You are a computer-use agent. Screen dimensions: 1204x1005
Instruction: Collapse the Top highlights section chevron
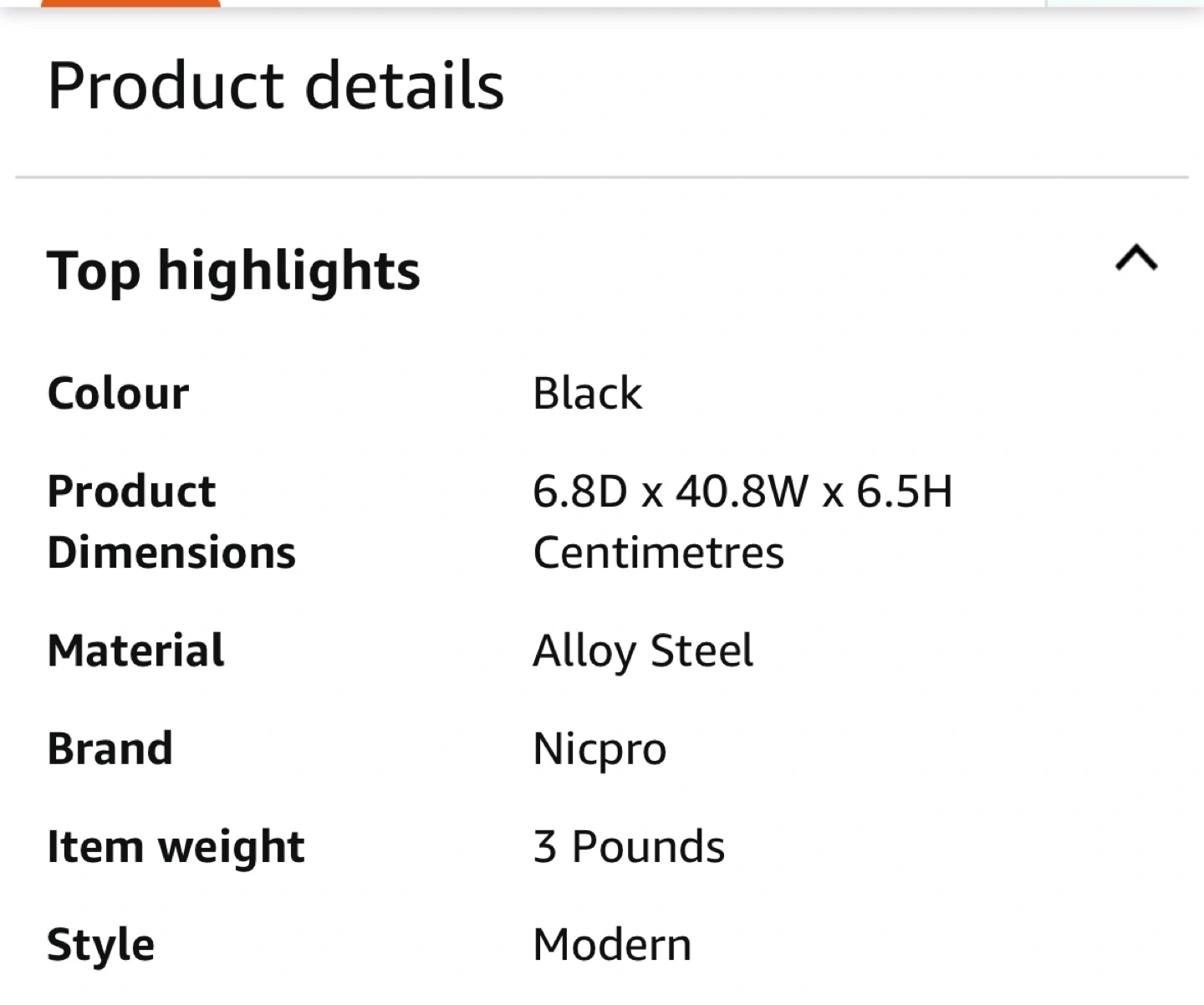1136,258
